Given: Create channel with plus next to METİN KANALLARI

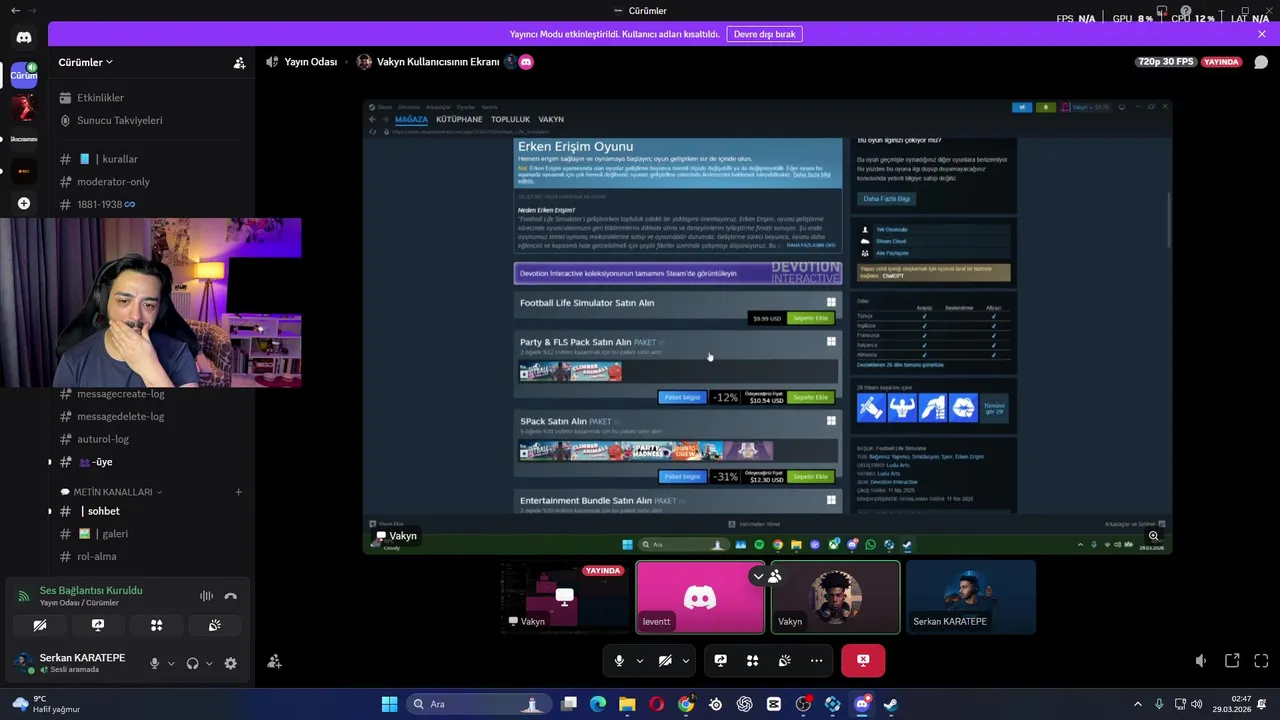Looking at the screenshot, I should 238,492.
